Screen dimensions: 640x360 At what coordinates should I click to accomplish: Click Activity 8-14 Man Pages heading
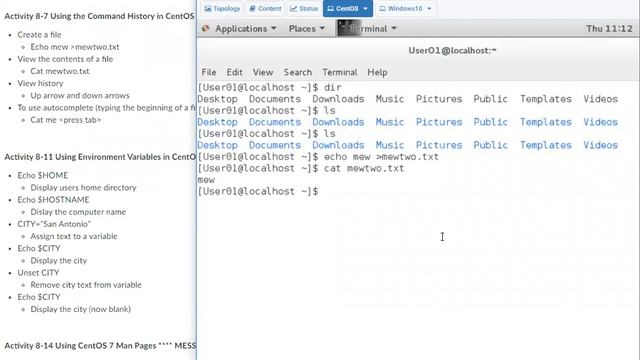(x=100, y=346)
